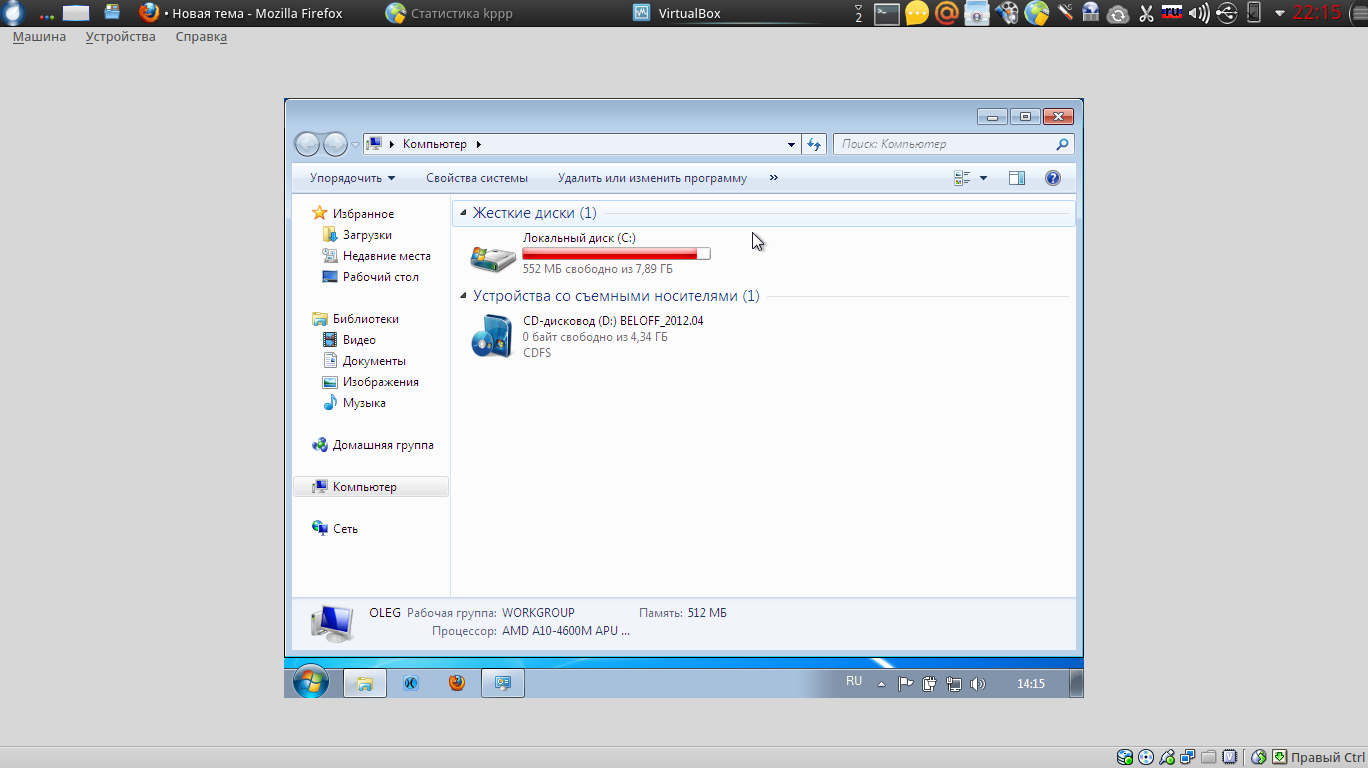1368x768 pixels.
Task: Open VirtualBox Устройства menu
Action: pos(120,37)
